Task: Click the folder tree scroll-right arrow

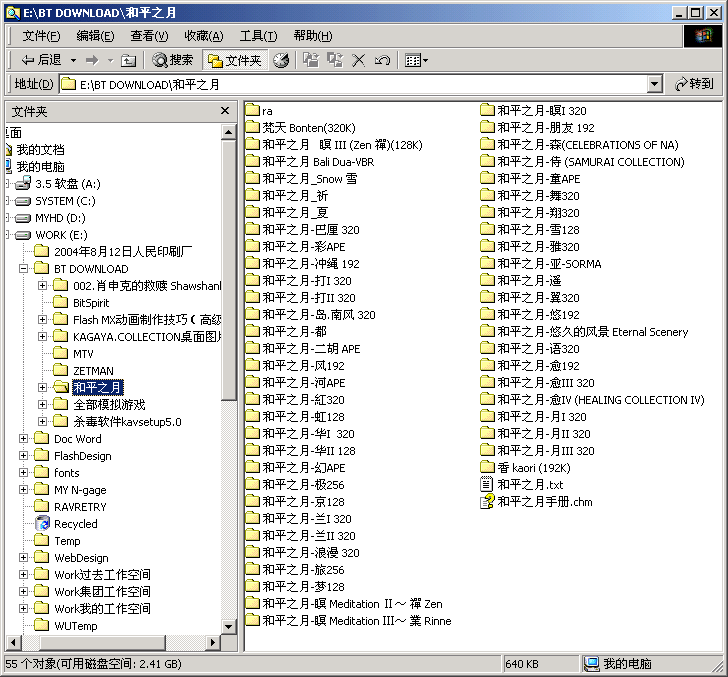Action: 213,643
